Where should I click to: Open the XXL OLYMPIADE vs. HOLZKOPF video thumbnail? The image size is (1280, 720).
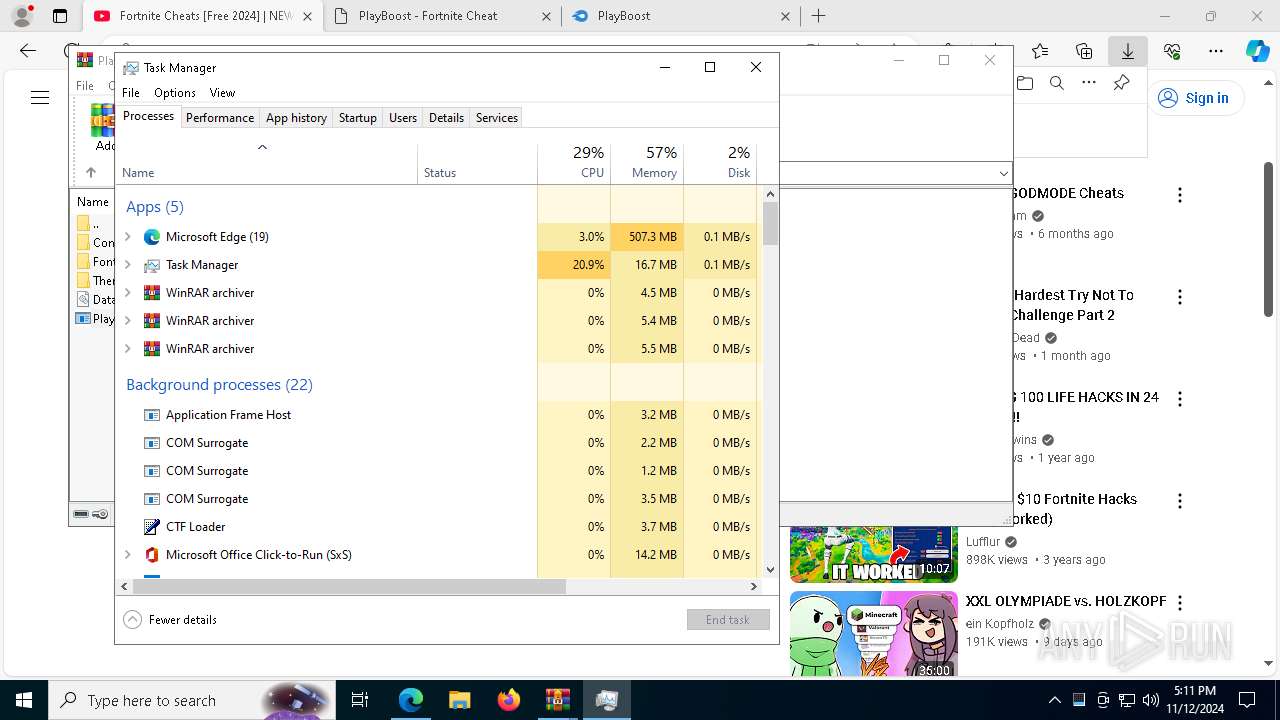click(874, 634)
